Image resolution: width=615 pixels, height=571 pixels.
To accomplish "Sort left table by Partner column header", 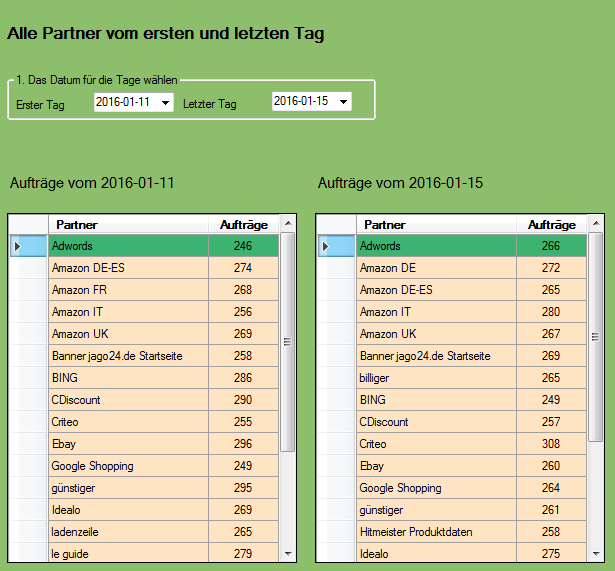I will (128, 225).
